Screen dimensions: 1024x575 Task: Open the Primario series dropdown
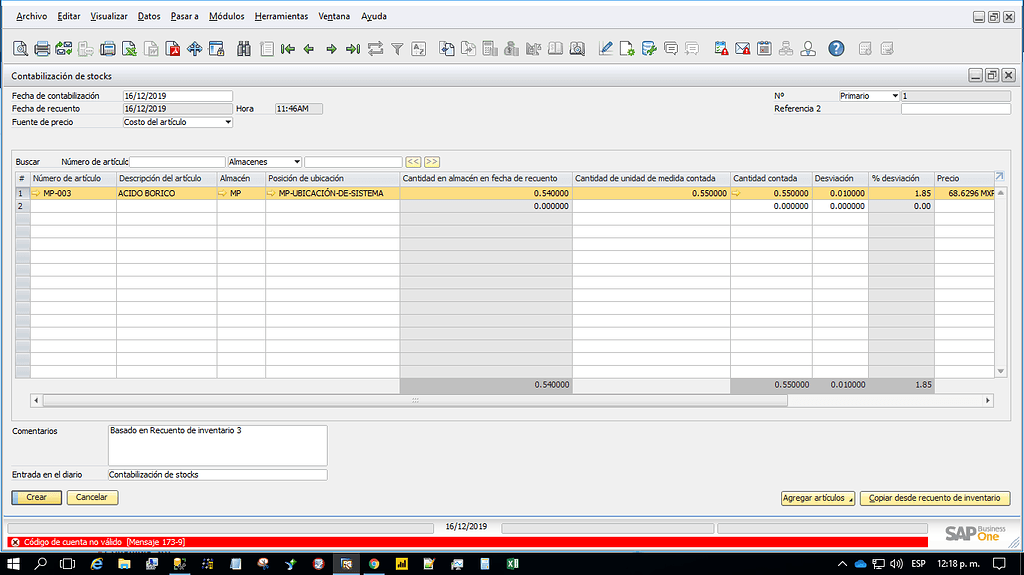point(895,96)
